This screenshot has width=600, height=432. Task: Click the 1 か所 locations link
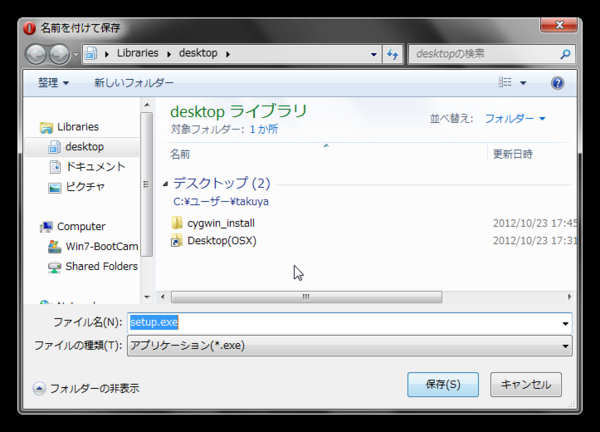click(264, 129)
